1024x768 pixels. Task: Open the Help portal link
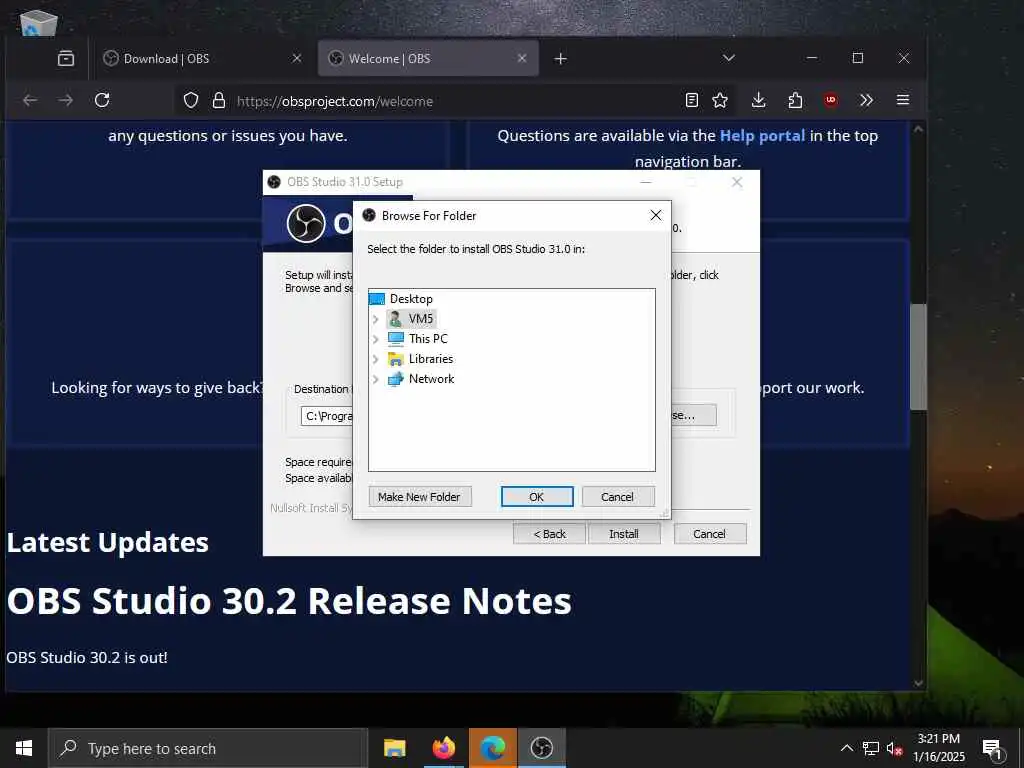(762, 136)
